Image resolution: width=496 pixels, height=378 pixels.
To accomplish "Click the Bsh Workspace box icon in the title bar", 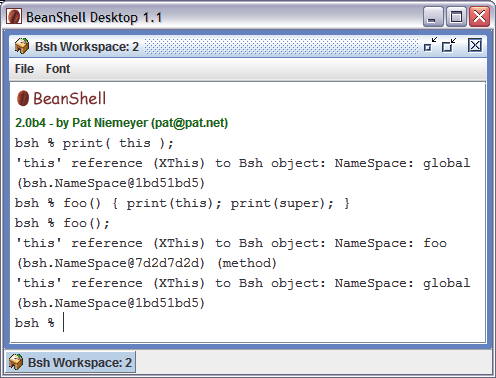I will pos(22,46).
